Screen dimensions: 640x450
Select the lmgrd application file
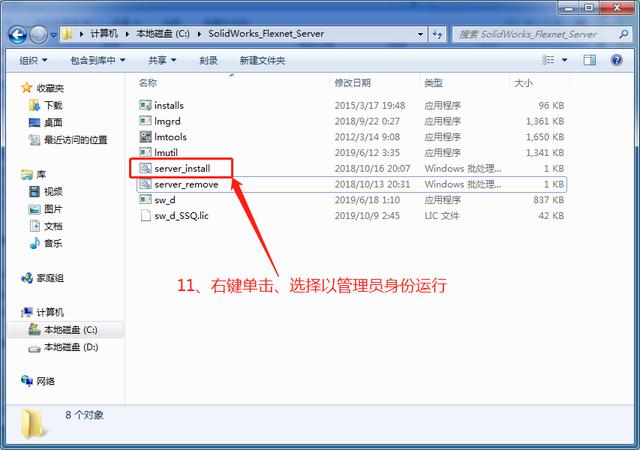tap(167, 121)
